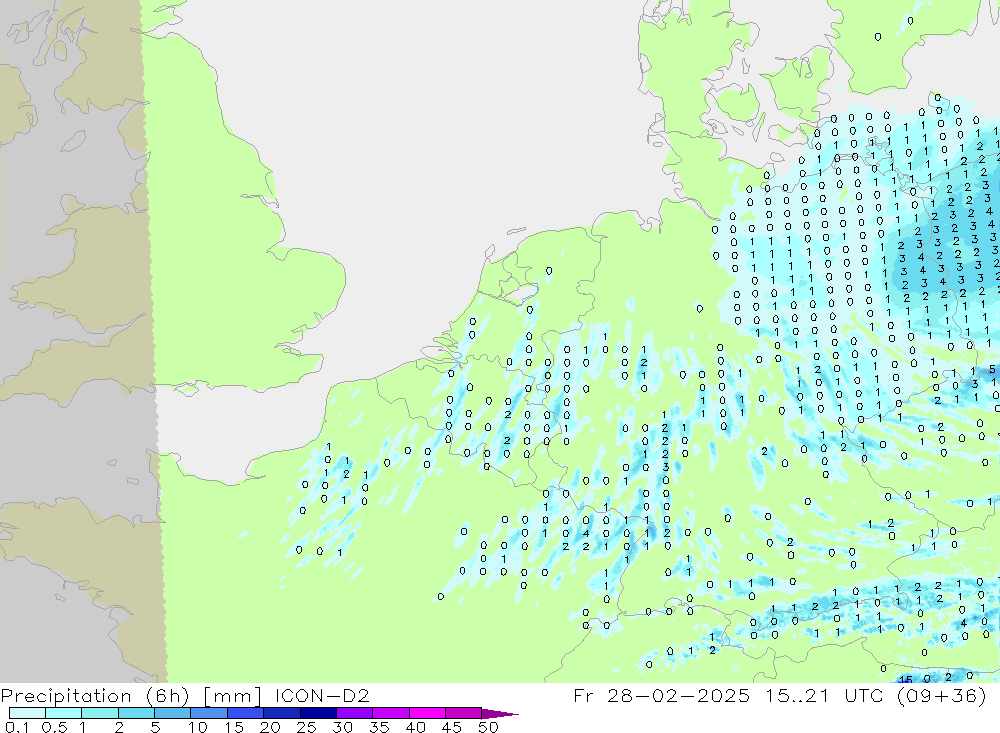Click the '(09+36)' forecast run label
The width and height of the screenshot is (1000, 733).
pos(941,695)
